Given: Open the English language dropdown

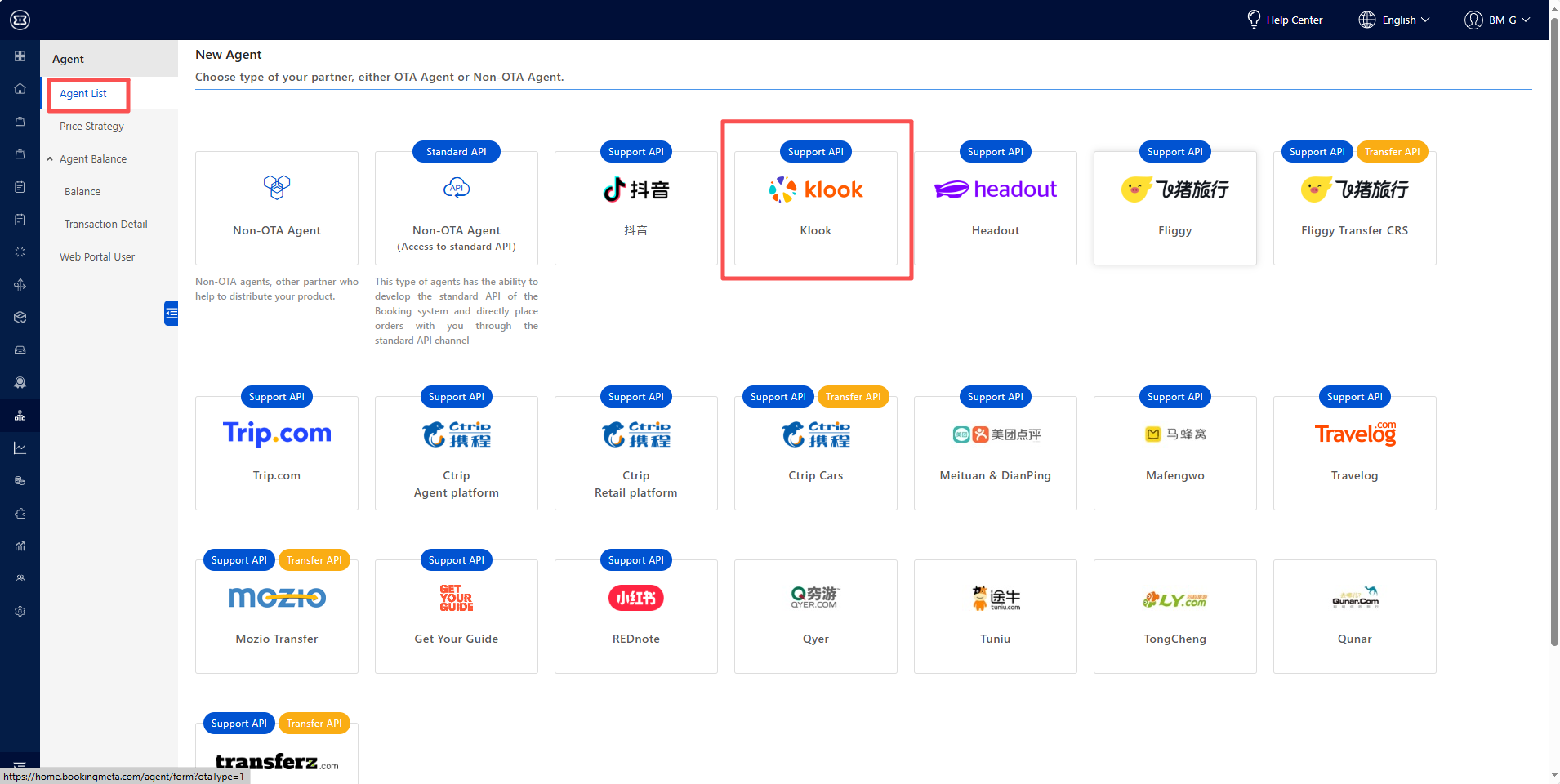Looking at the screenshot, I should pyautogui.click(x=1394, y=20).
